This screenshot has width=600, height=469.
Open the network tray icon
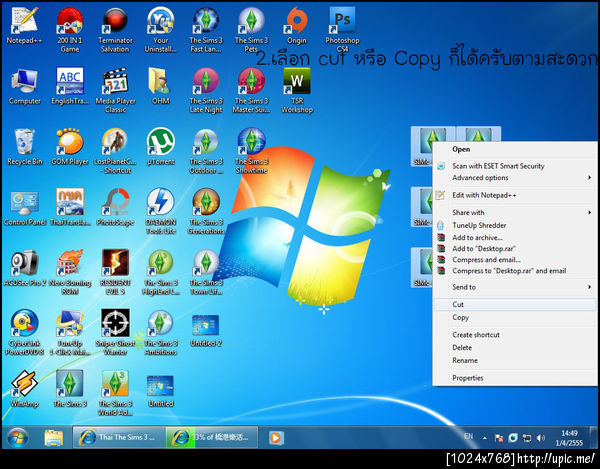click(527, 438)
